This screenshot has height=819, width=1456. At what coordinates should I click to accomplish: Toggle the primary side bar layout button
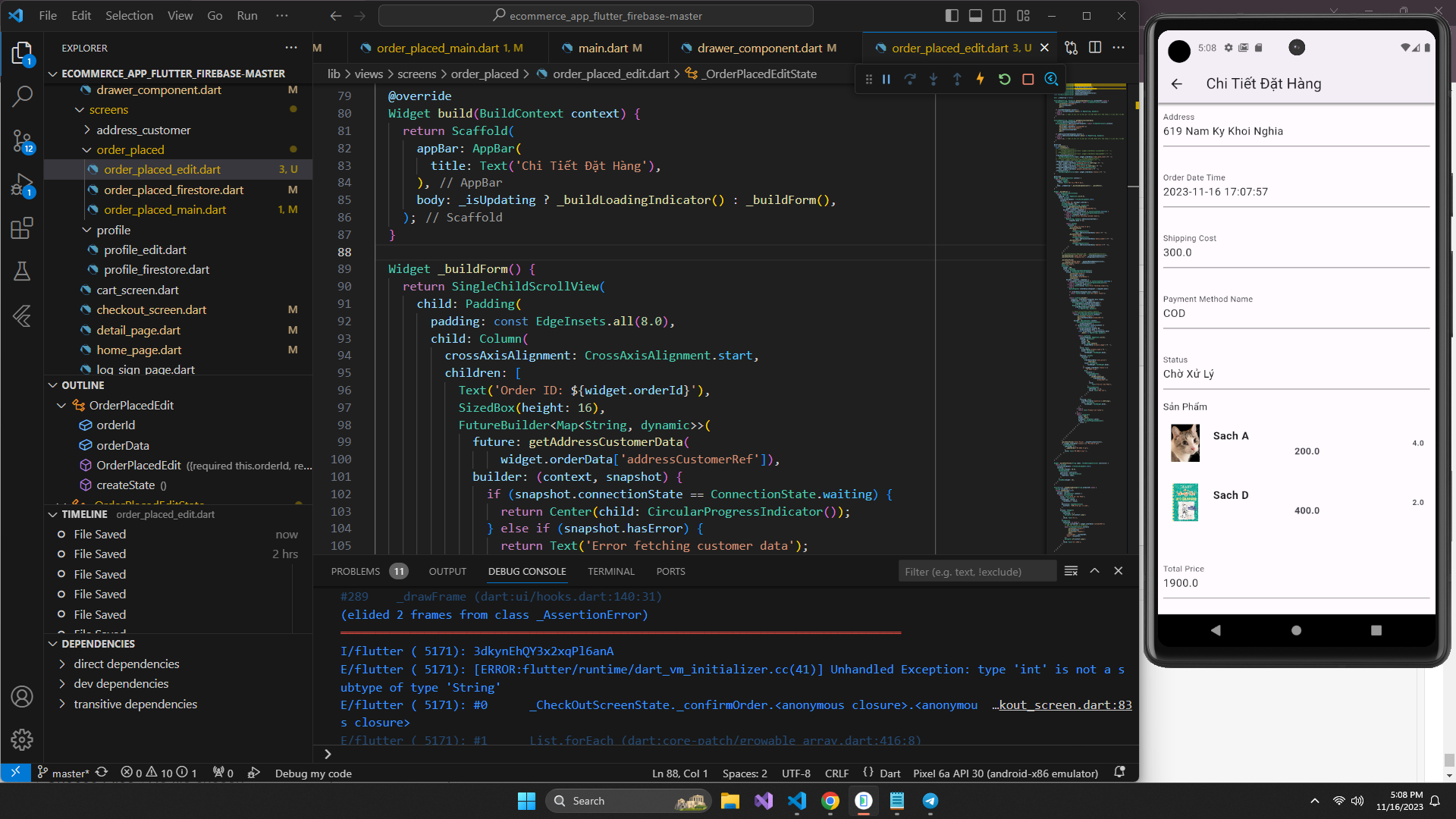(x=952, y=16)
